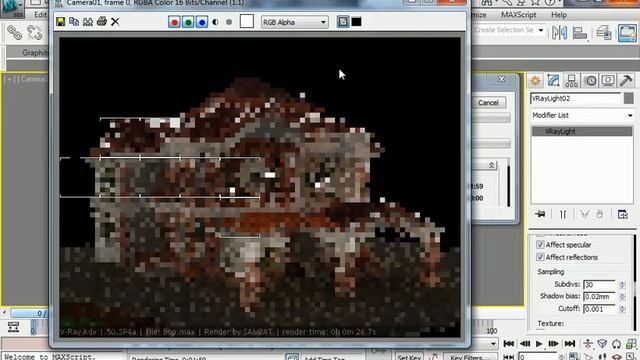Switch to the Graphite modeling tab
The width and height of the screenshot is (640, 360).
pos(35,53)
